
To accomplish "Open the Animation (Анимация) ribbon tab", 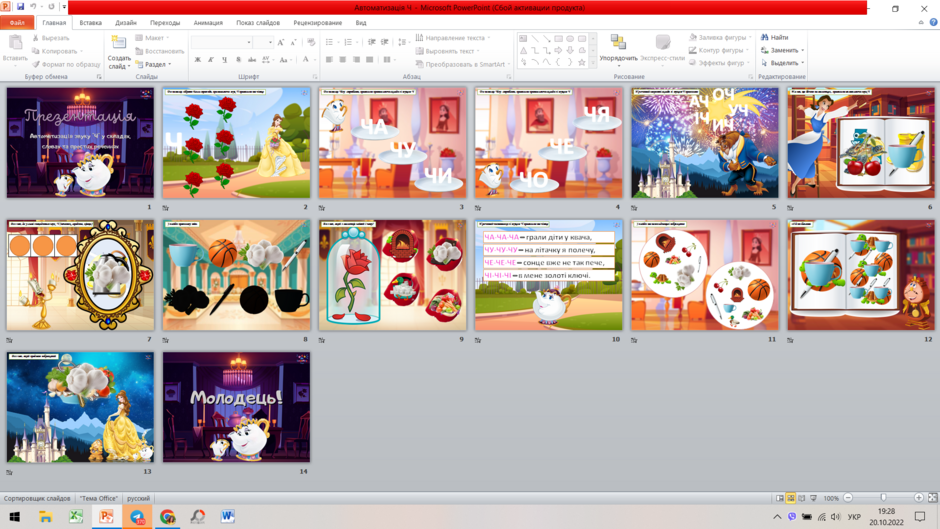I will [x=208, y=23].
